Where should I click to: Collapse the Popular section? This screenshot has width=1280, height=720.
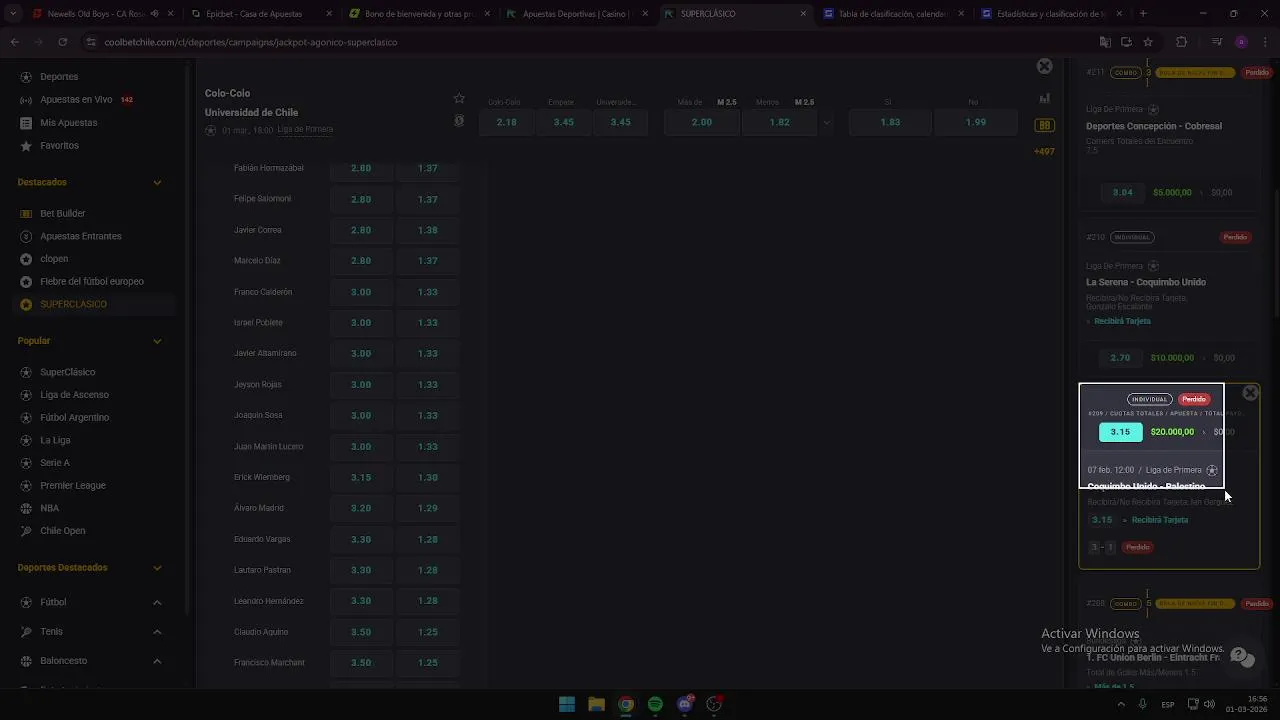[157, 341]
